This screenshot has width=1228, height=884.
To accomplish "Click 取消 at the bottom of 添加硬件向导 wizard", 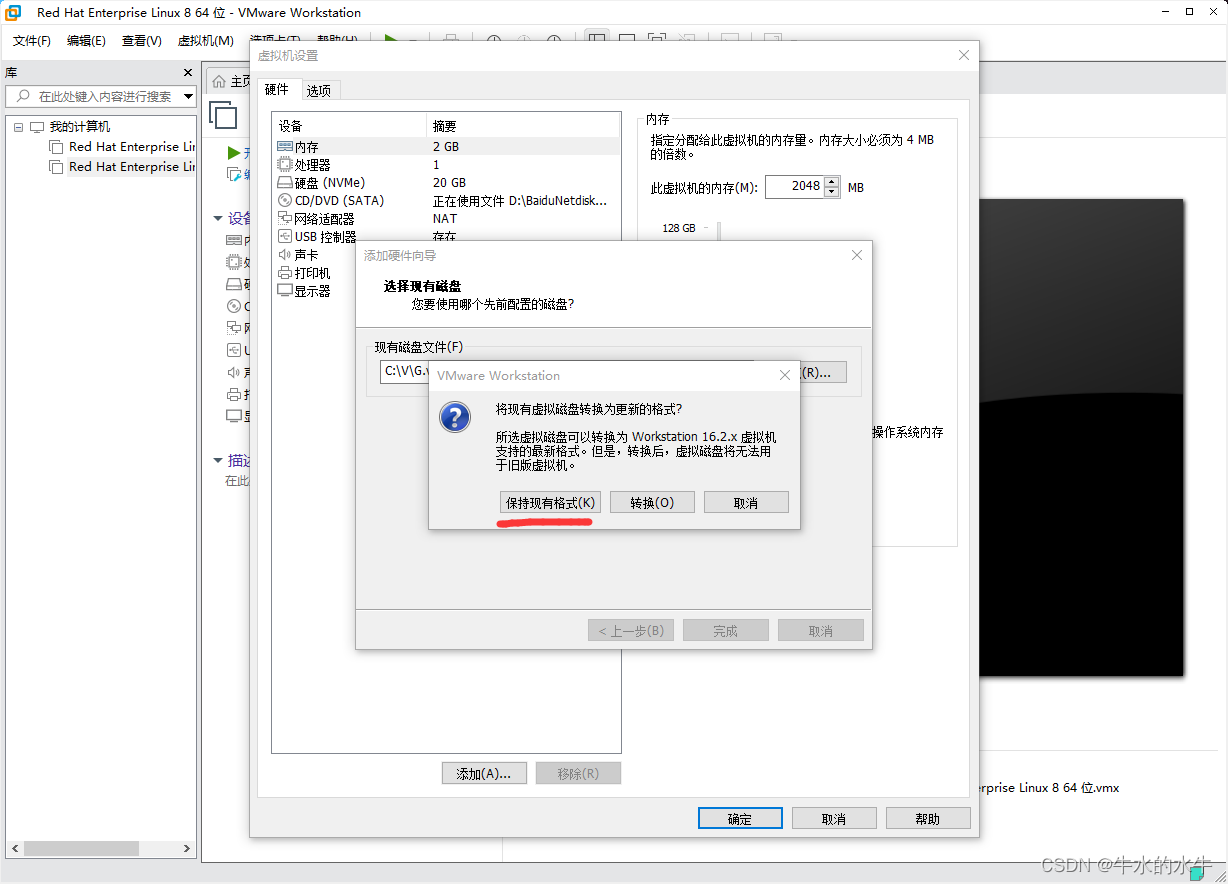I will pos(821,631).
